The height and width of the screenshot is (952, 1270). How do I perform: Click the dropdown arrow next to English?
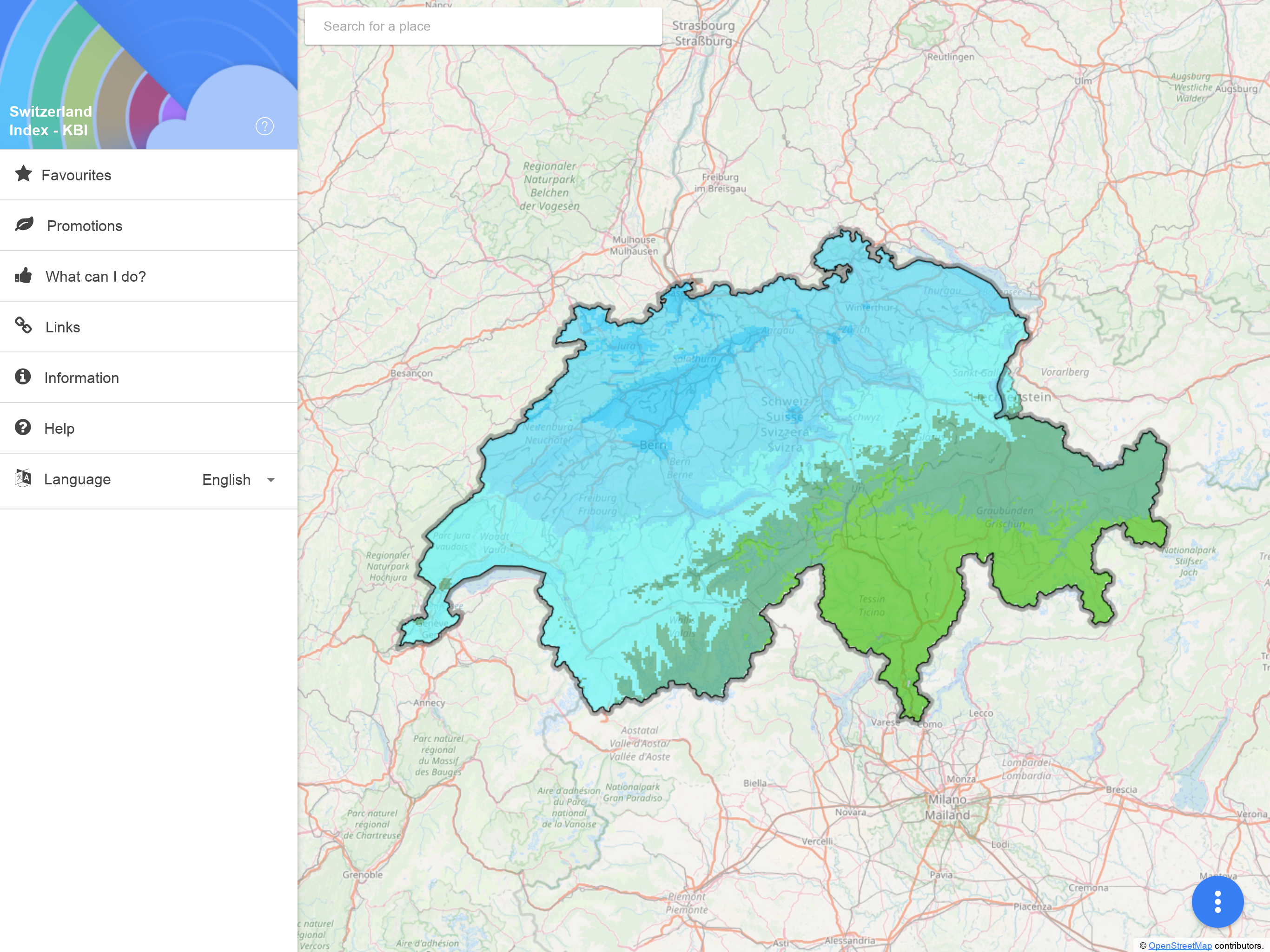point(271,480)
